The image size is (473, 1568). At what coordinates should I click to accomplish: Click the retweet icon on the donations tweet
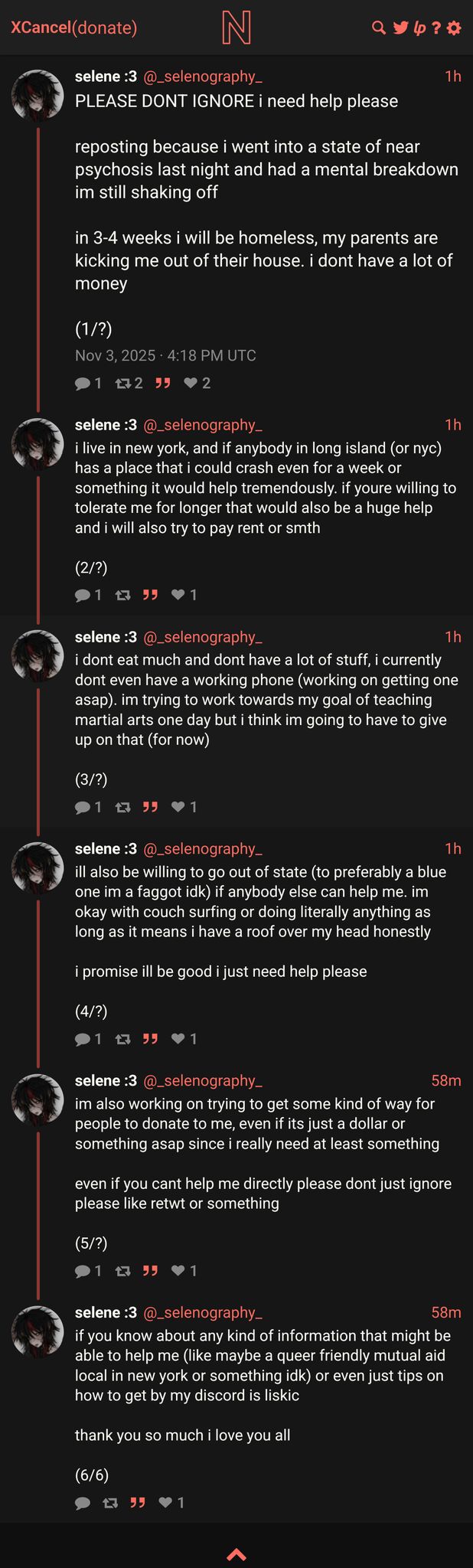(122, 1270)
